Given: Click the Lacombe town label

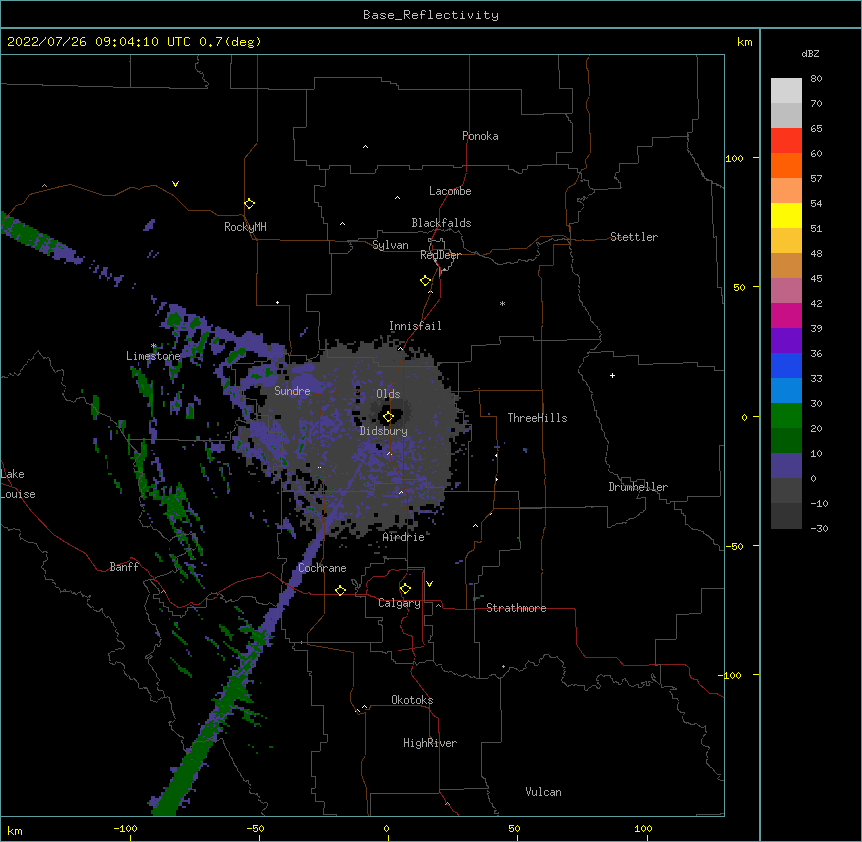Looking at the screenshot, I should point(450,191).
